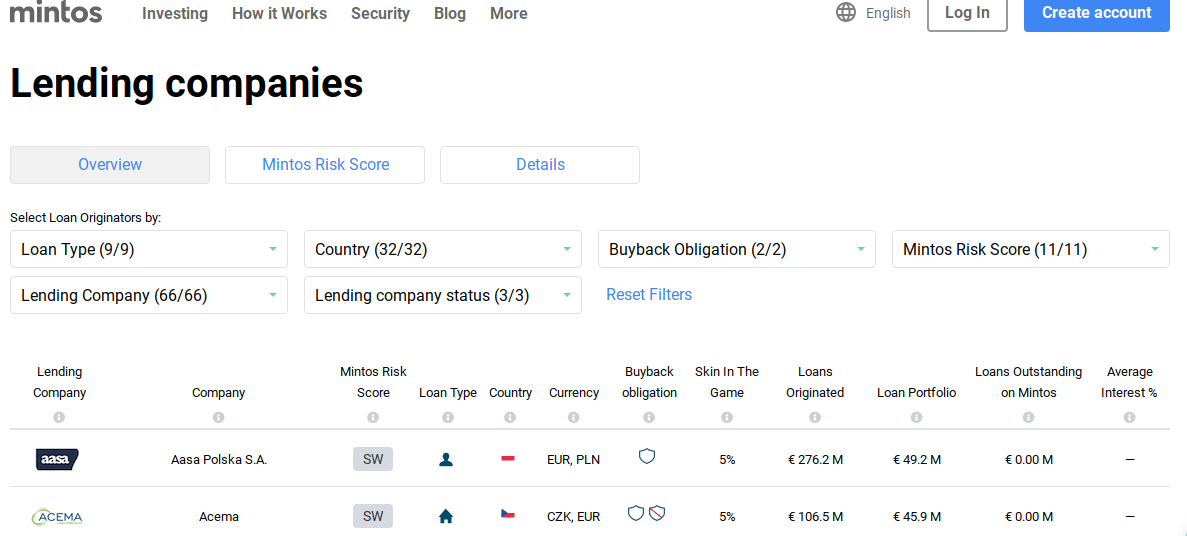Click personal loan icon in Aasa Polska row
The height and width of the screenshot is (536, 1187).
pyautogui.click(x=446, y=459)
